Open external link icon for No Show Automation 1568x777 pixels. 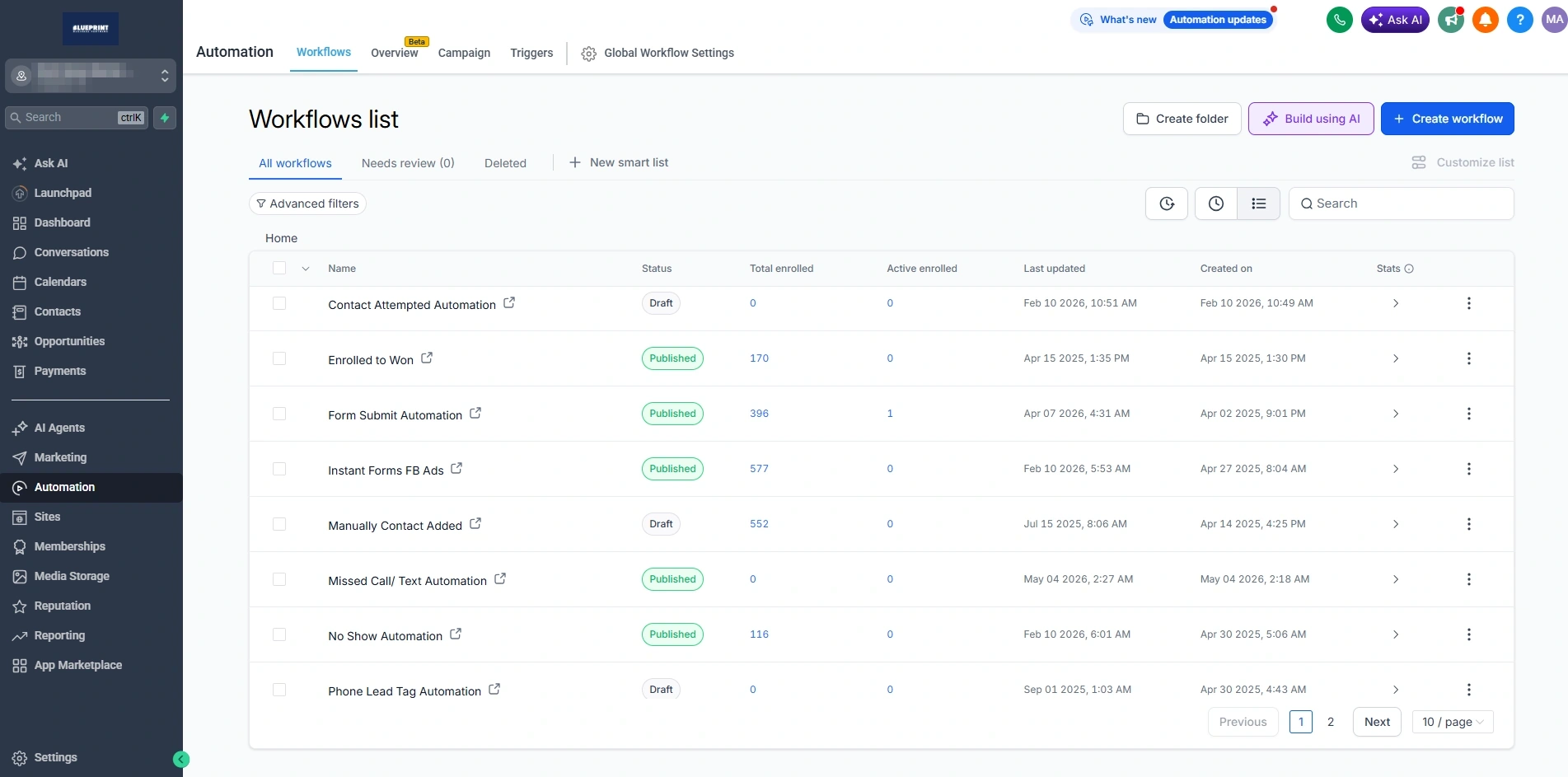[x=456, y=634]
